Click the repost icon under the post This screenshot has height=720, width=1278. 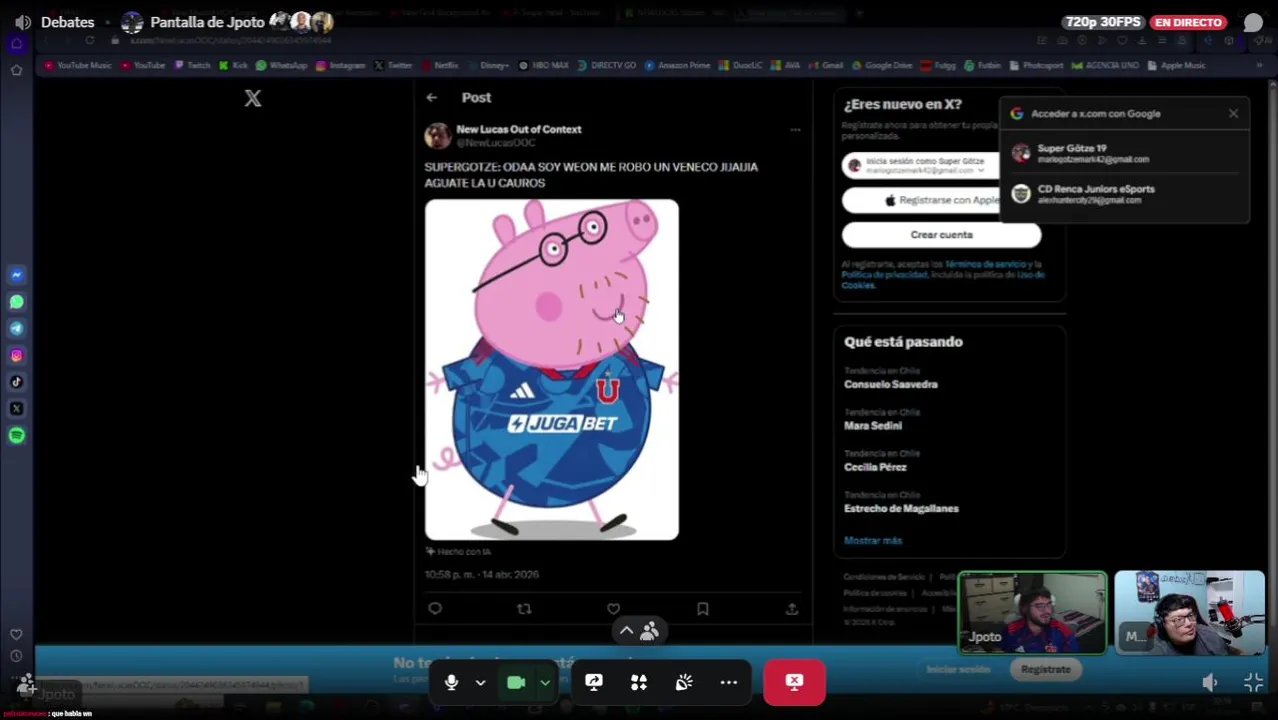524,608
